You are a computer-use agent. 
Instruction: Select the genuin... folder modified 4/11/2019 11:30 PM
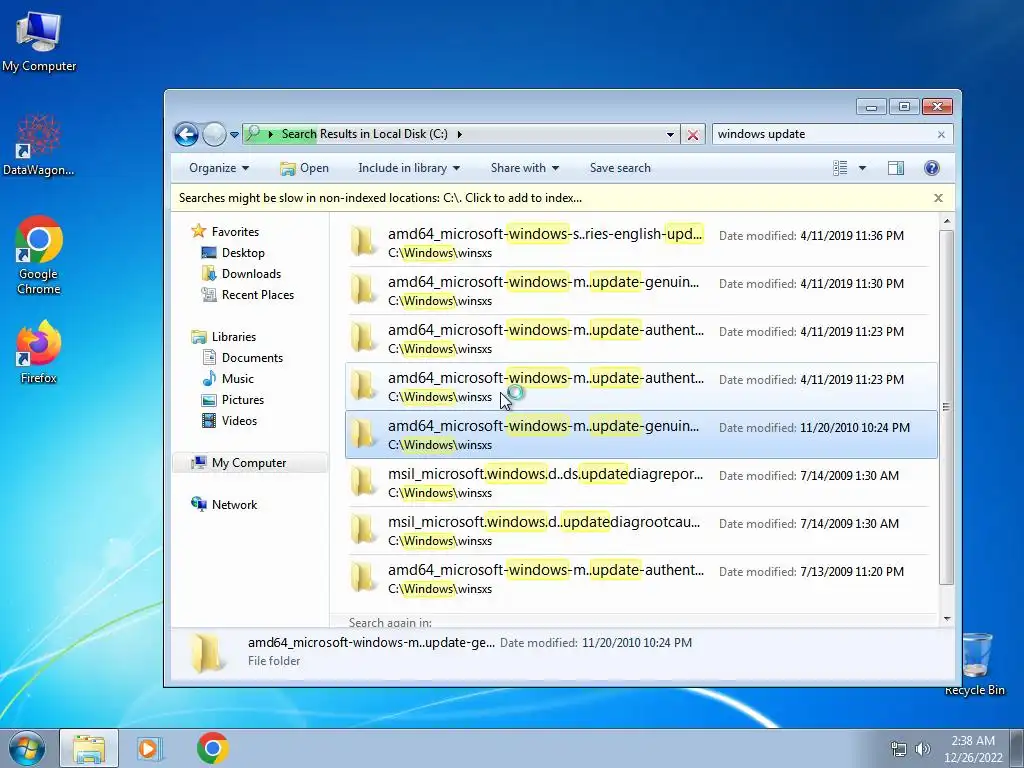pos(640,291)
